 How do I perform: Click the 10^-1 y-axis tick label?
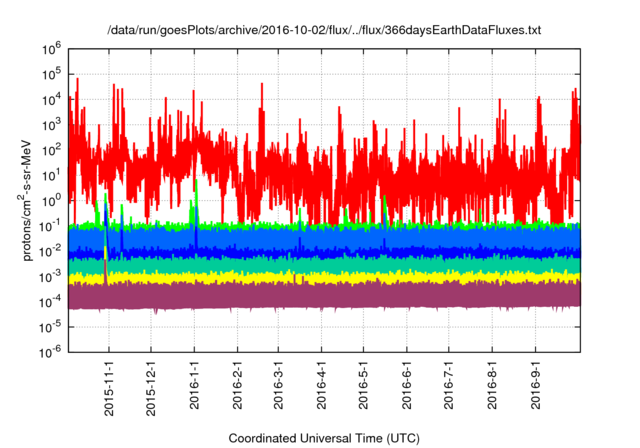[51, 226]
